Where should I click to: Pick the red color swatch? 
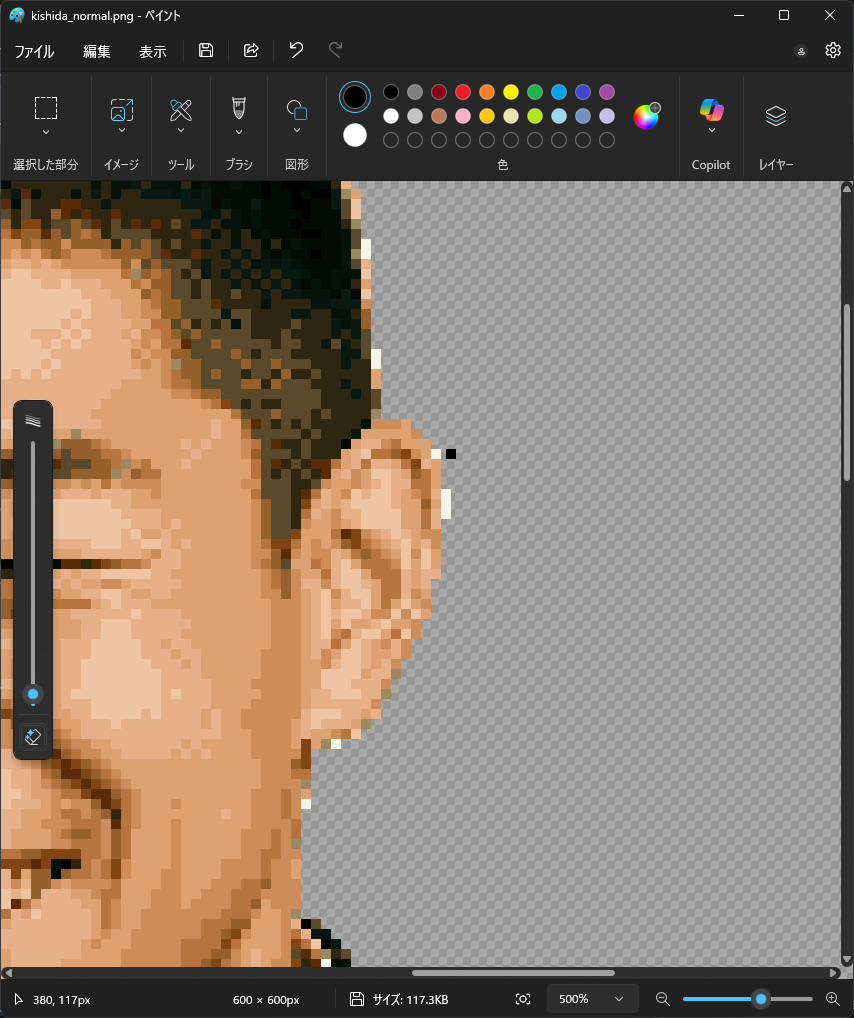pos(463,92)
